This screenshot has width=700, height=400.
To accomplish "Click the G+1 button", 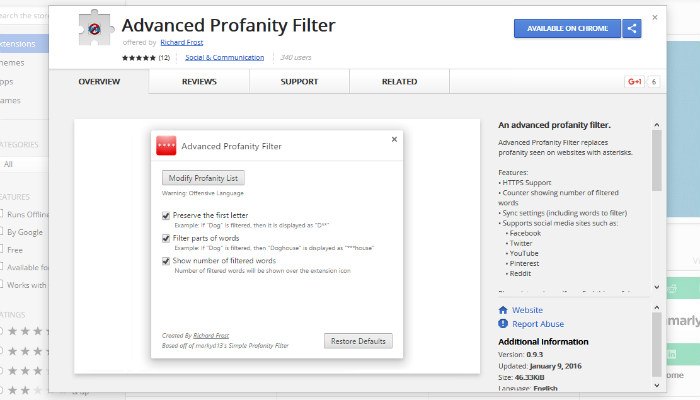I will 634,82.
